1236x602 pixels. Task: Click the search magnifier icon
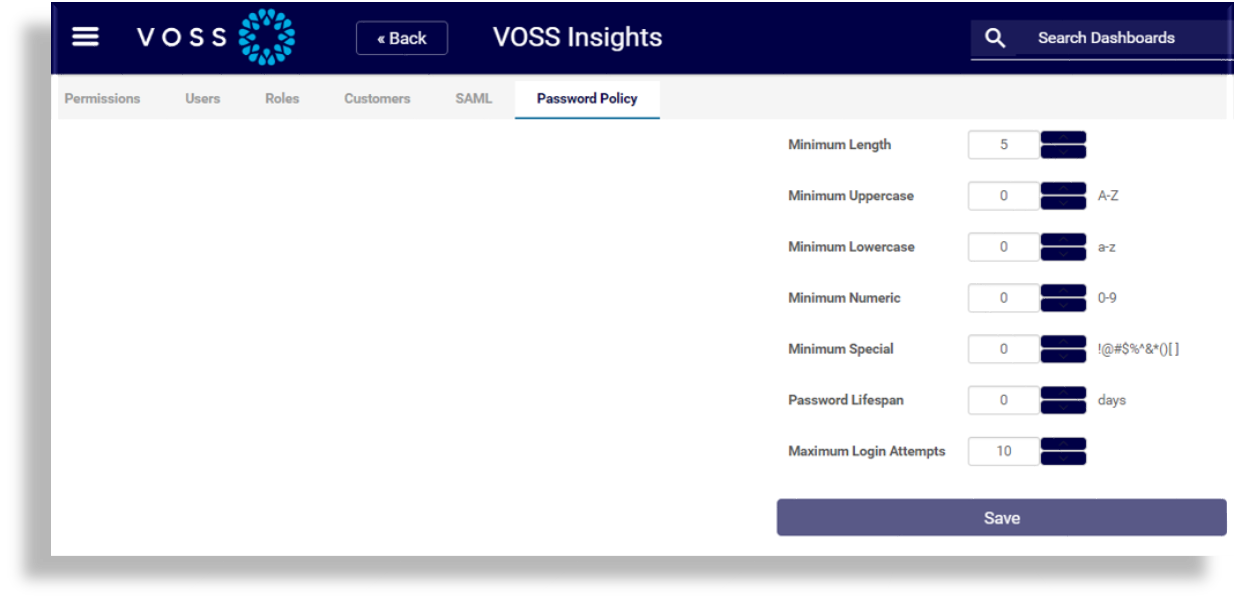(995, 36)
